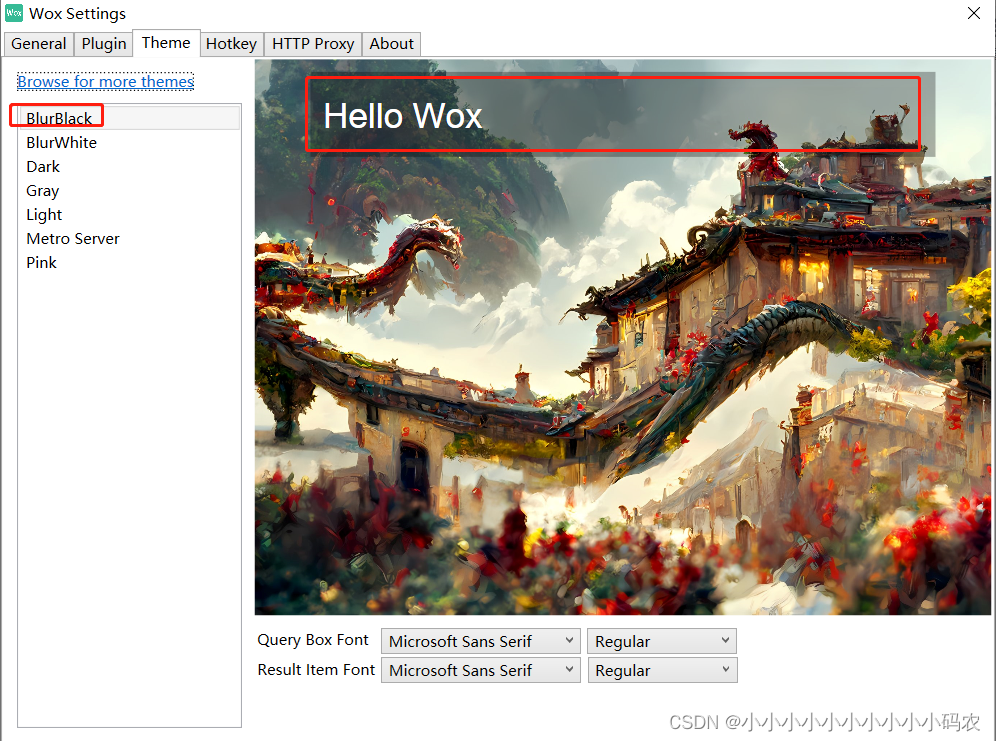996x741 pixels.
Task: Pick the Pink theme
Action: coord(129,263)
